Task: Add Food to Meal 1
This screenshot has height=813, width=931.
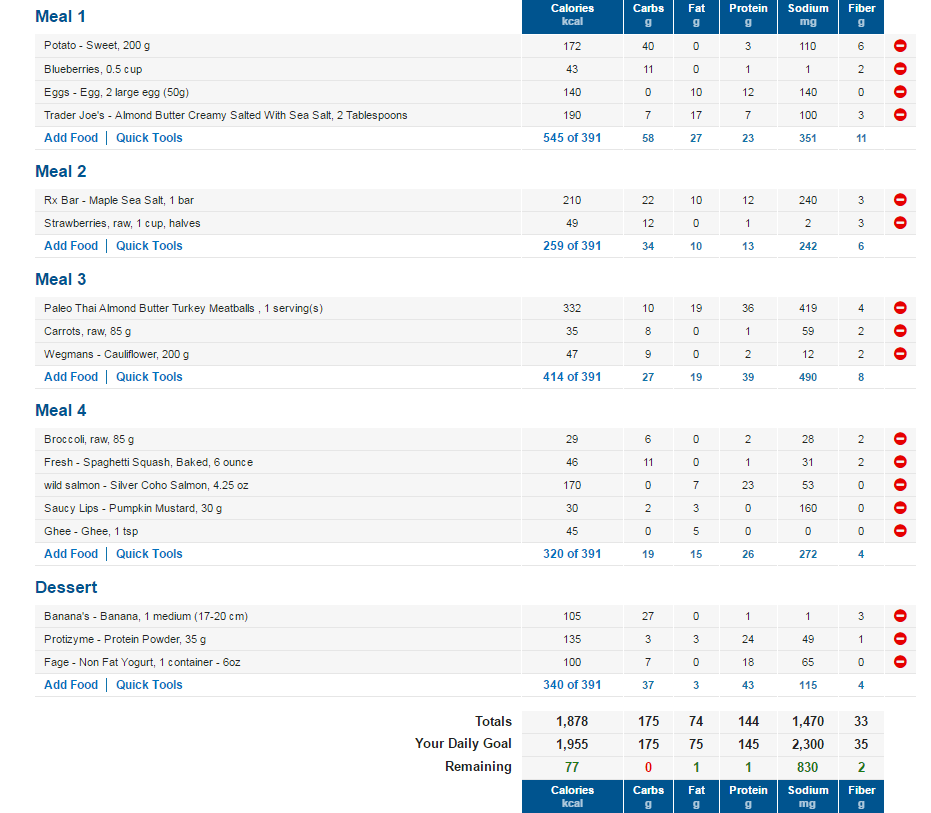Action: [71, 138]
